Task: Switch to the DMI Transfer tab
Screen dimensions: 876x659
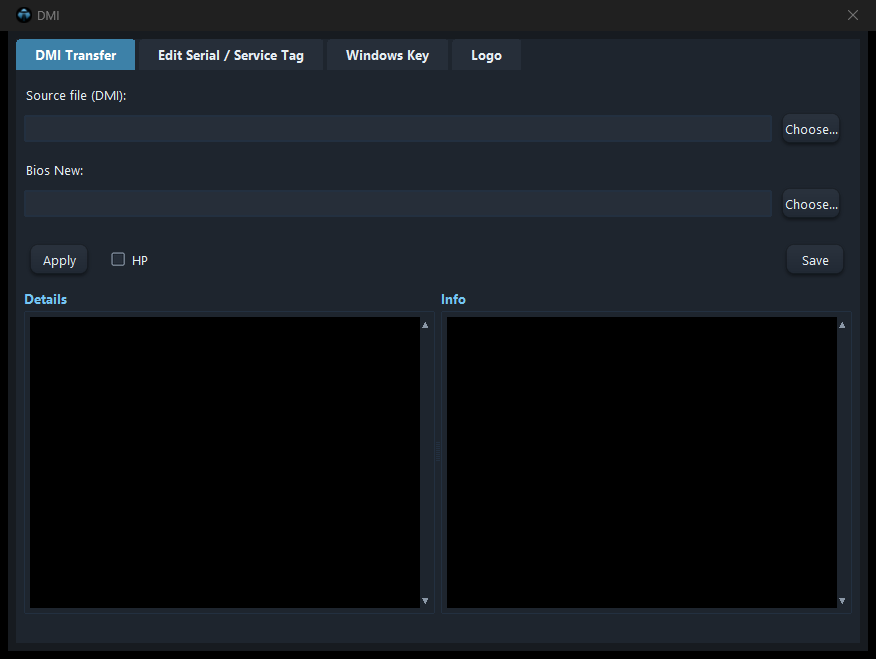Action: [x=75, y=55]
